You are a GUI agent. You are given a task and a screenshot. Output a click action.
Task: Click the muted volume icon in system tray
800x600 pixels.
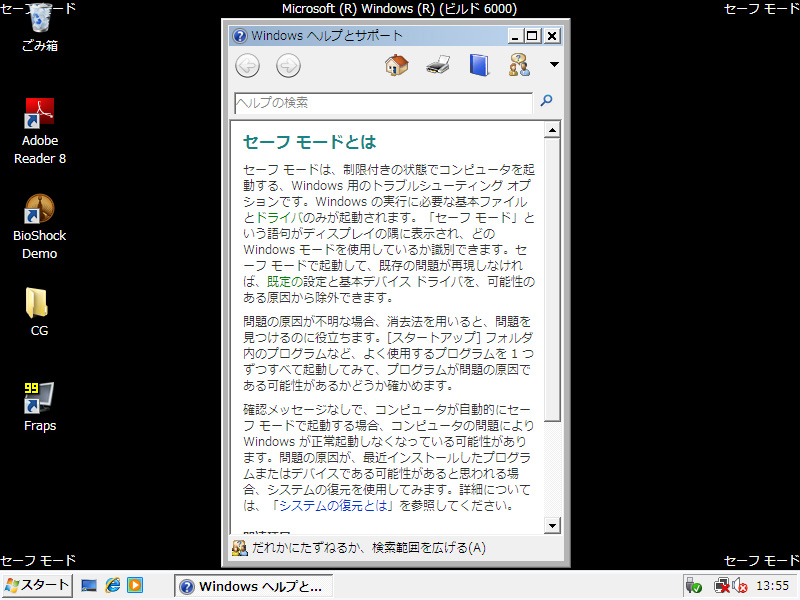[740, 586]
